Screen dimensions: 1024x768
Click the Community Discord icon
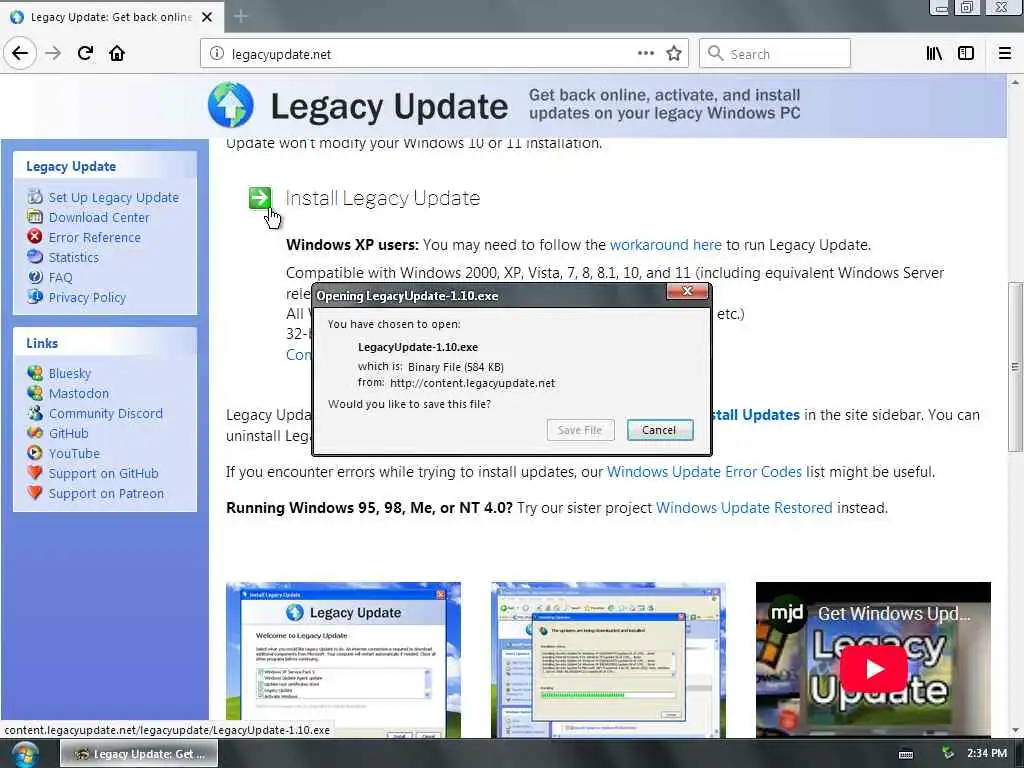click(x=35, y=413)
